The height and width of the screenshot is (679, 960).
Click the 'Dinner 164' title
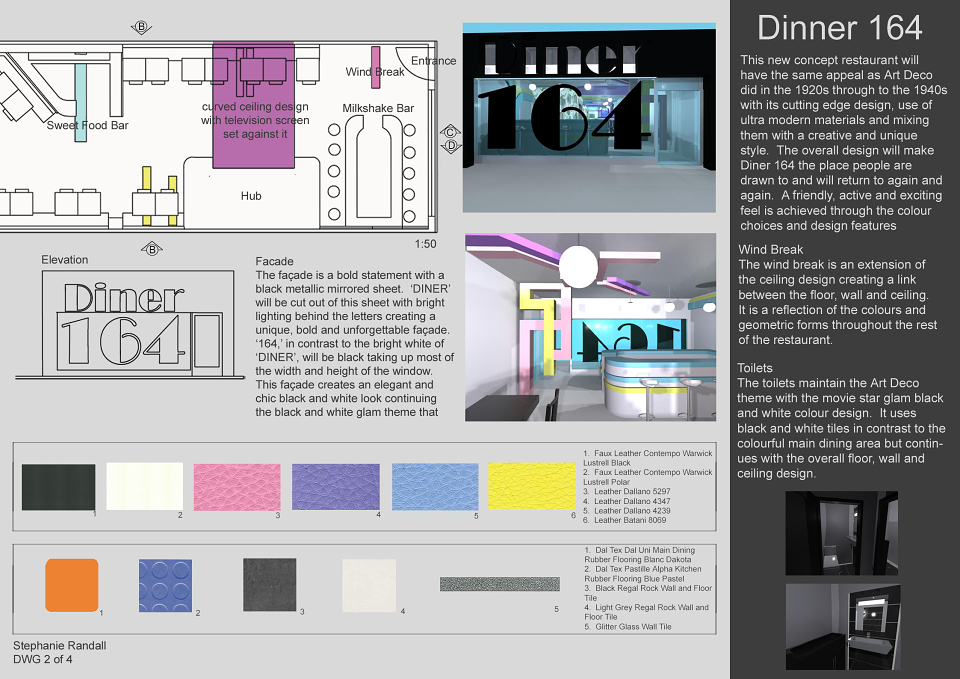click(839, 28)
